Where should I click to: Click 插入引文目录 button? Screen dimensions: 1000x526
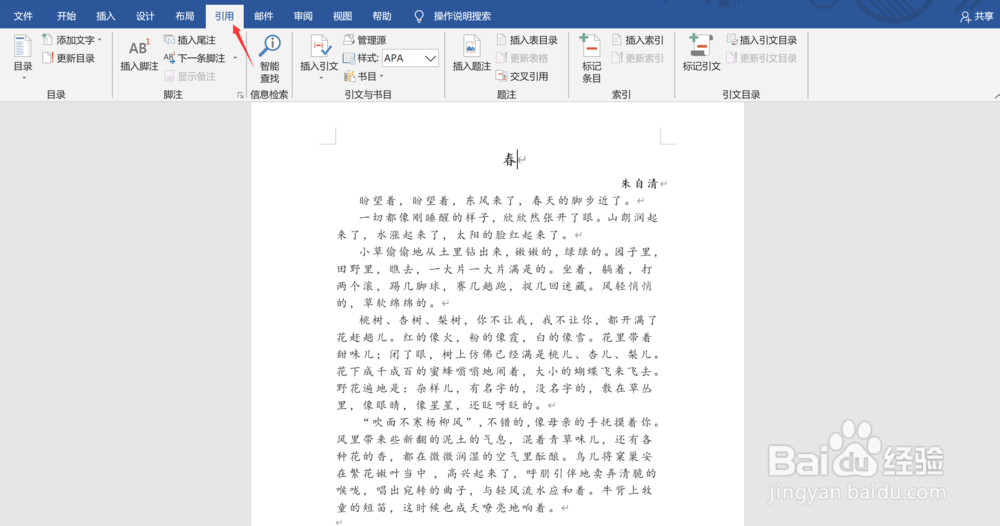click(x=761, y=40)
